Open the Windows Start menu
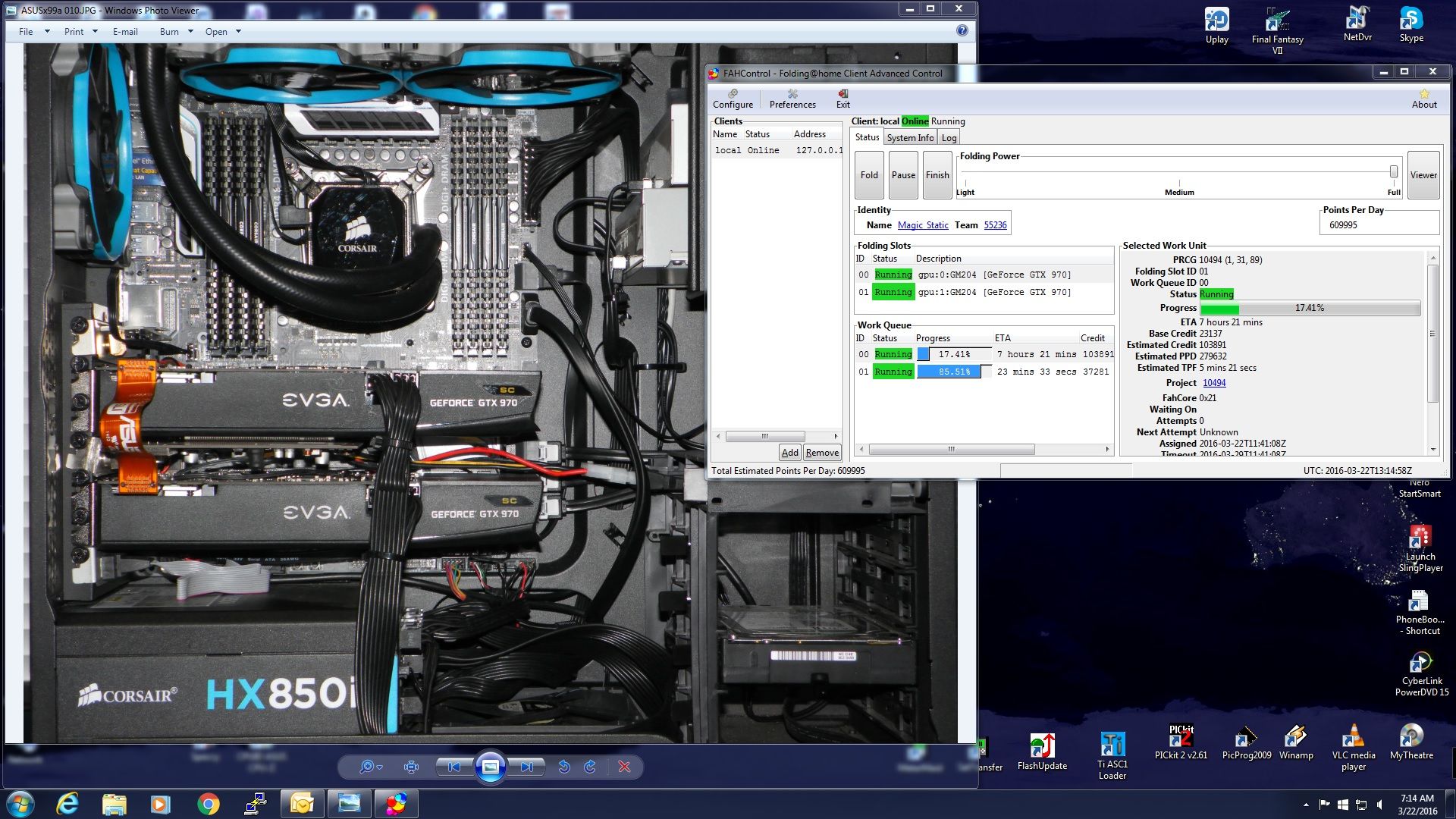This screenshot has height=819, width=1456. pyautogui.click(x=20, y=804)
